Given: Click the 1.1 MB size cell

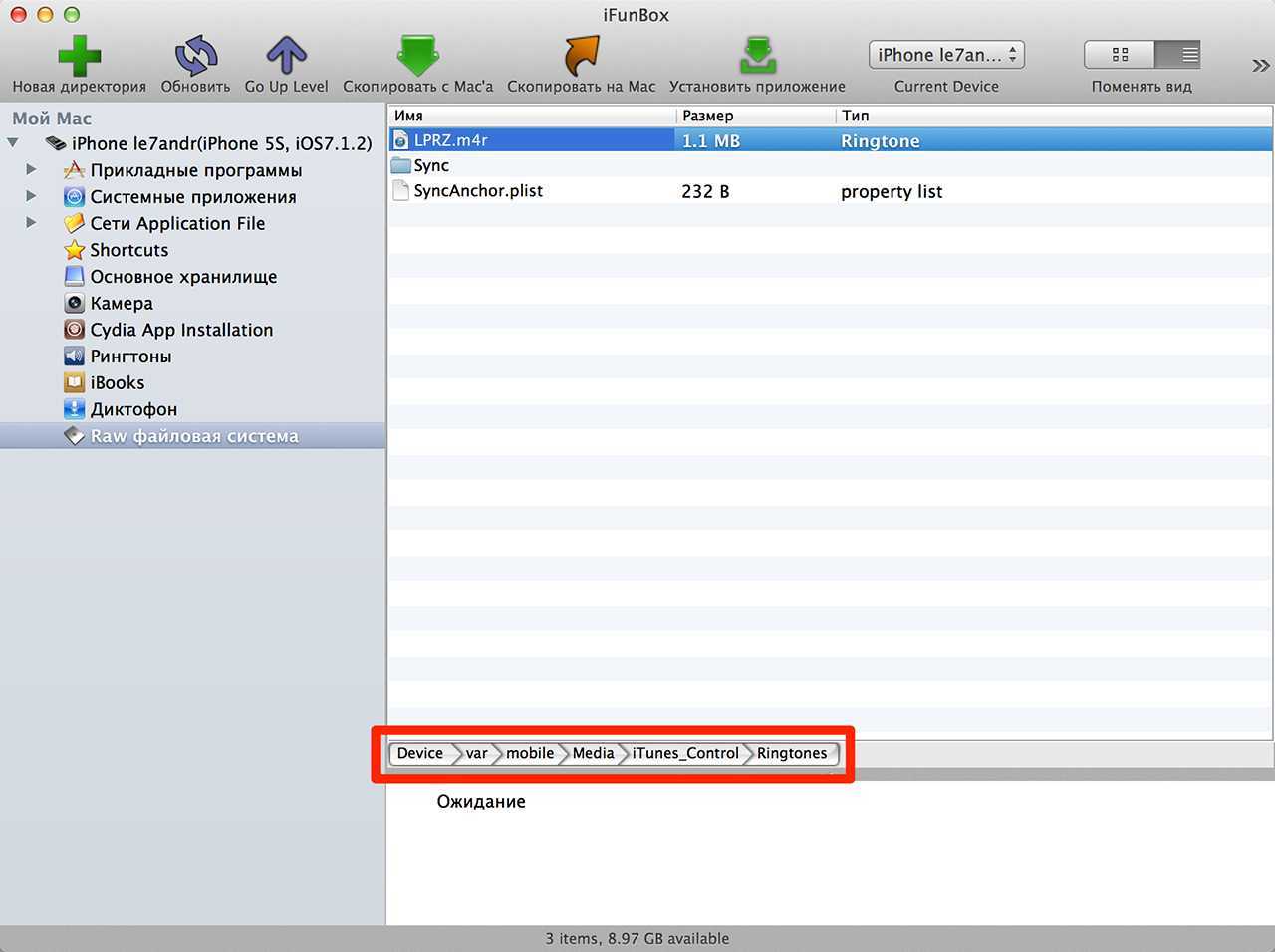Looking at the screenshot, I should [711, 140].
